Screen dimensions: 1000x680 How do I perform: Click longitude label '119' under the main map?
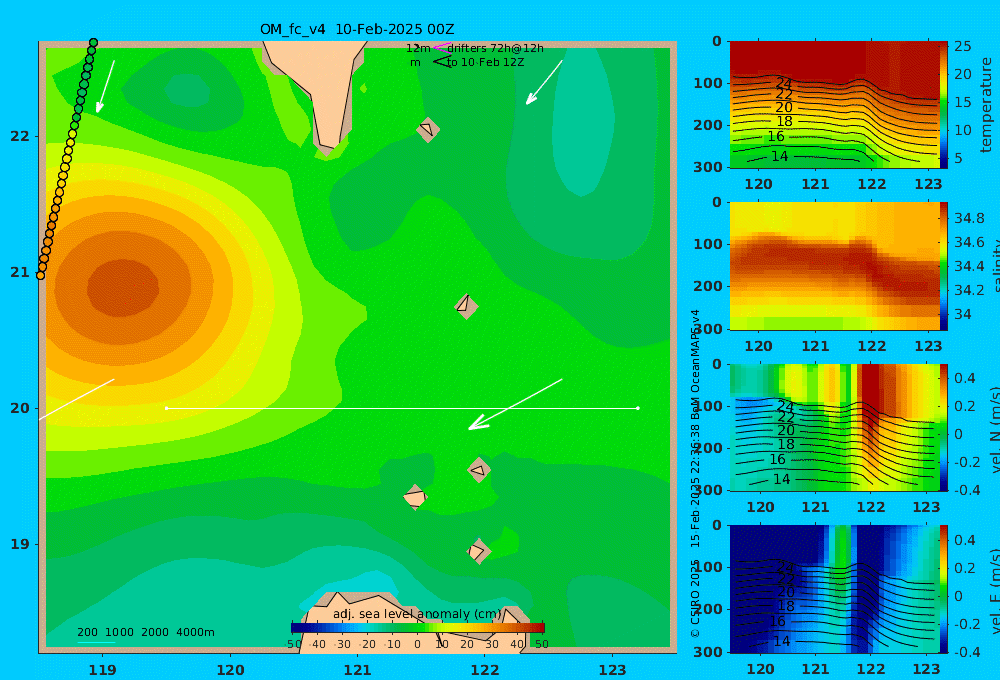102,670
